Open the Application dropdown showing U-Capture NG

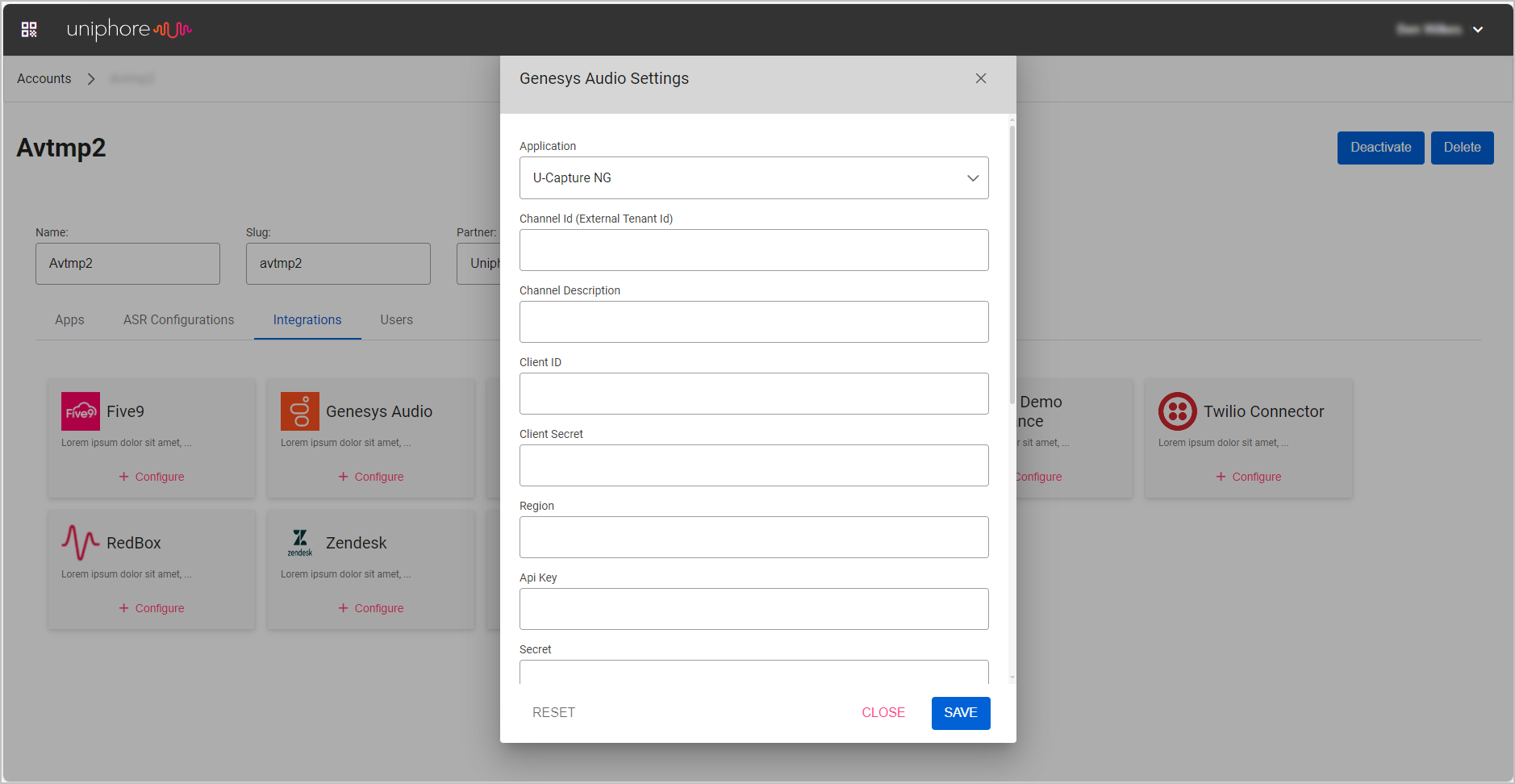point(754,177)
